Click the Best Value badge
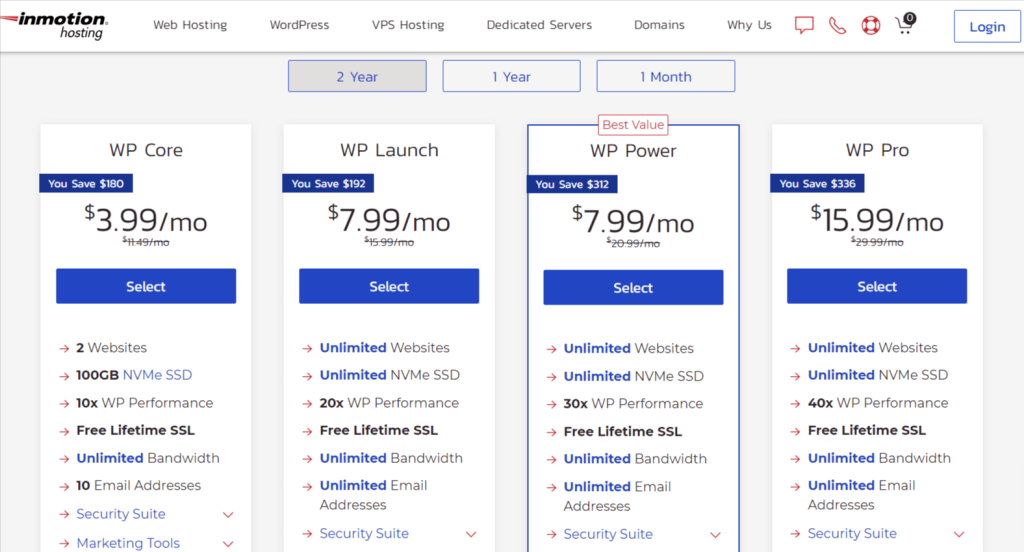 tap(633, 125)
